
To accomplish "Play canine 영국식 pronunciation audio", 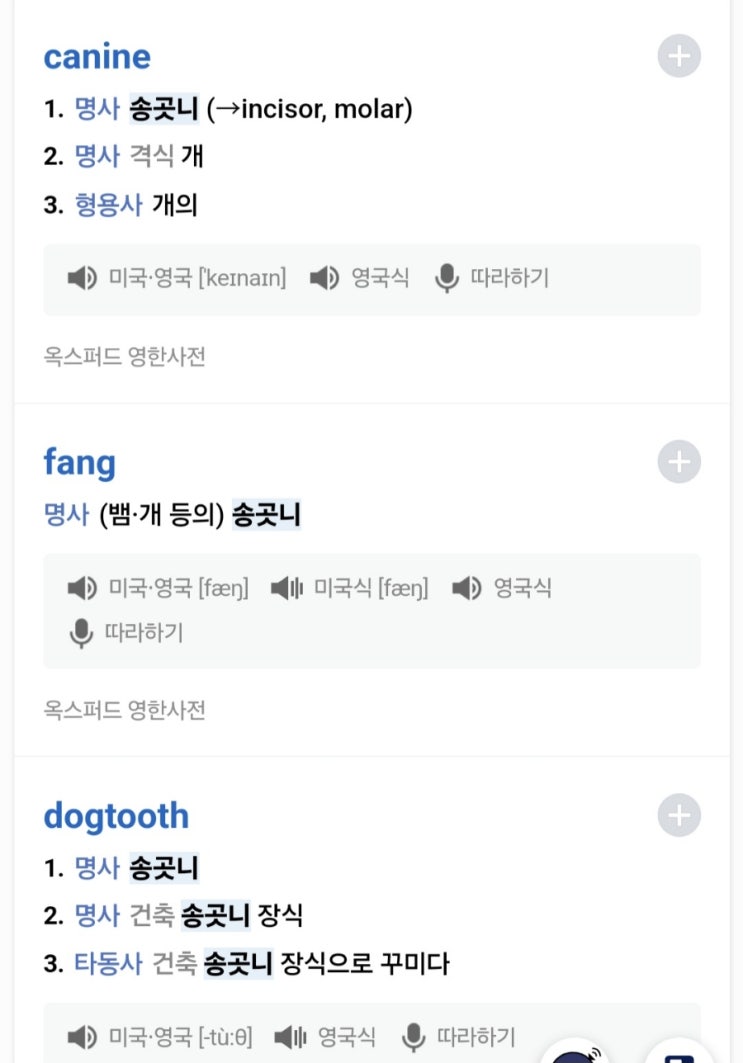I will coord(324,278).
